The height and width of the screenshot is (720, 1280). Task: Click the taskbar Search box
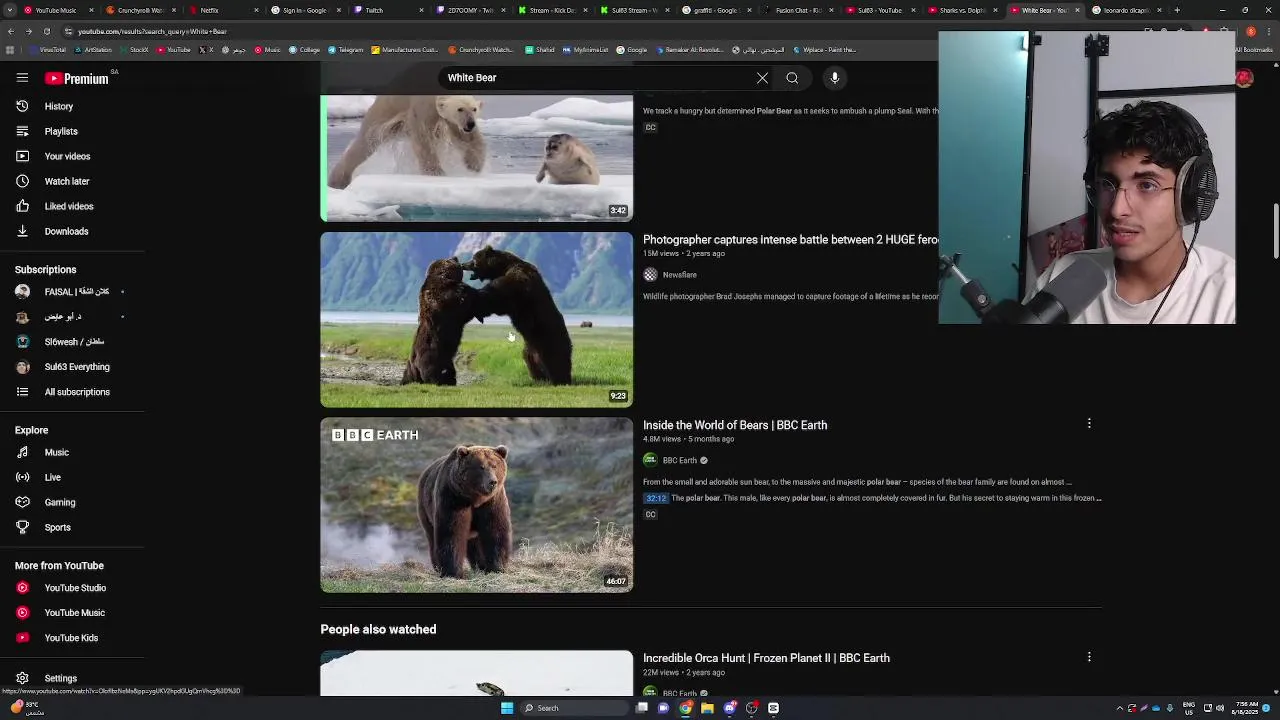click(573, 708)
